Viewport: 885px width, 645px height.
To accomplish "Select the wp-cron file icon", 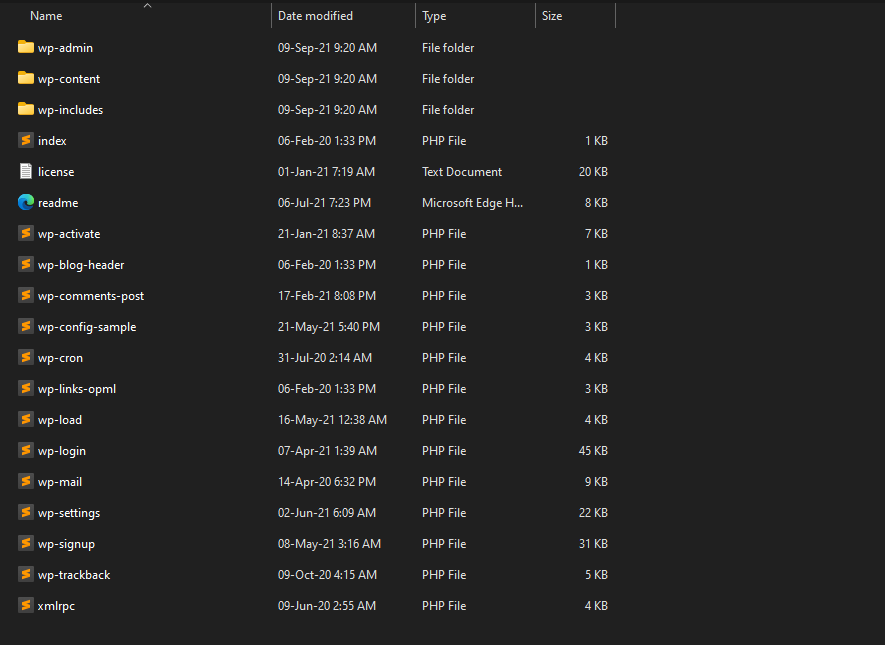I will click(x=25, y=357).
